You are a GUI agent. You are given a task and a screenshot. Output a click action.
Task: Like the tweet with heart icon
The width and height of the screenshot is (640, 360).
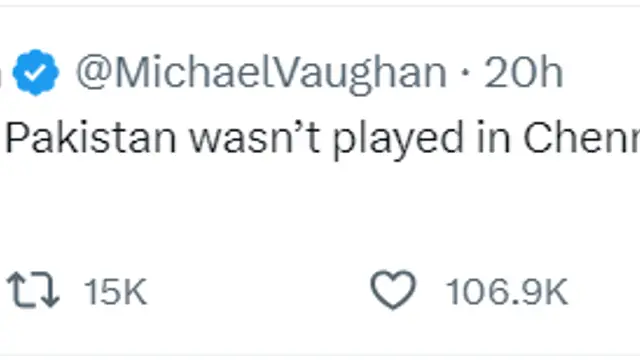[393, 290]
